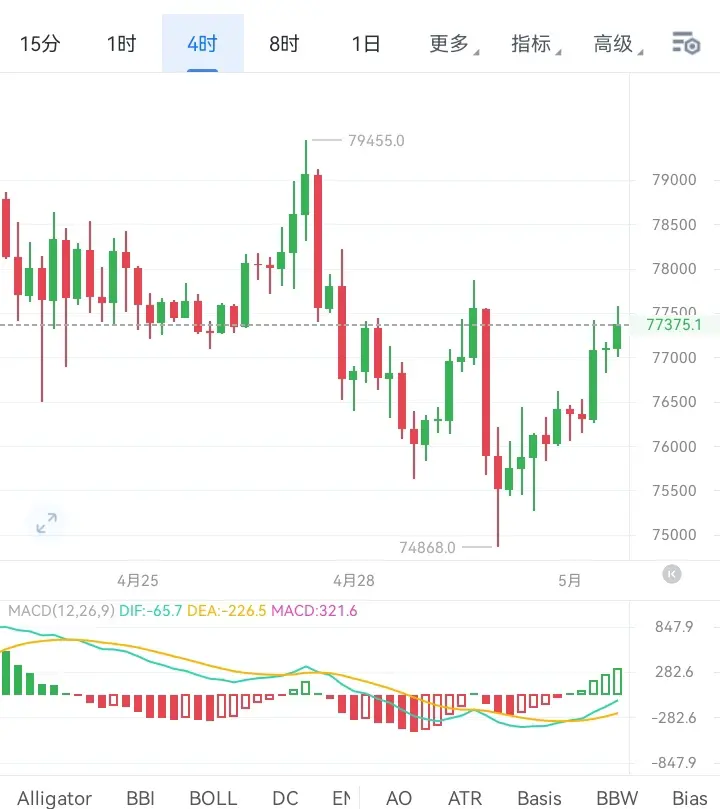Click the low price marker 74868.0

pyautogui.click(x=427, y=547)
